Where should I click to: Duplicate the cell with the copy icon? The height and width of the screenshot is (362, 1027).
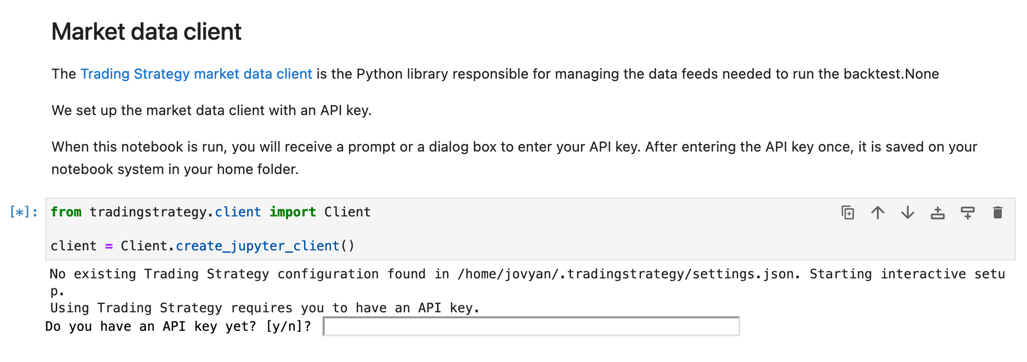(x=848, y=212)
